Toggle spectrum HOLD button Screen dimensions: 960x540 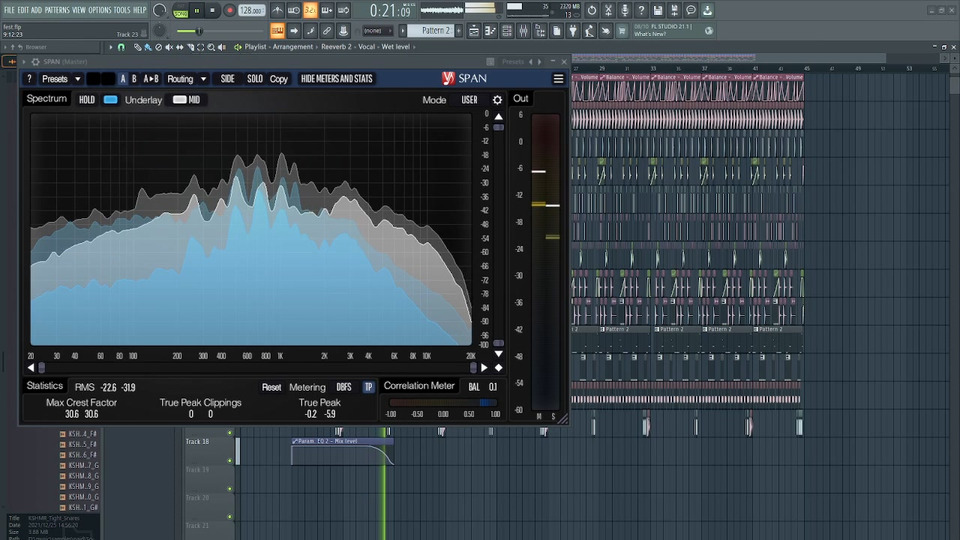pyautogui.click(x=86, y=100)
